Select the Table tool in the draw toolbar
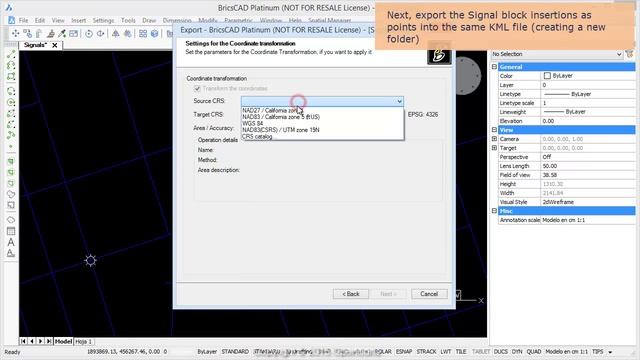The height and width of the screenshot is (360, 640). [x=11, y=231]
